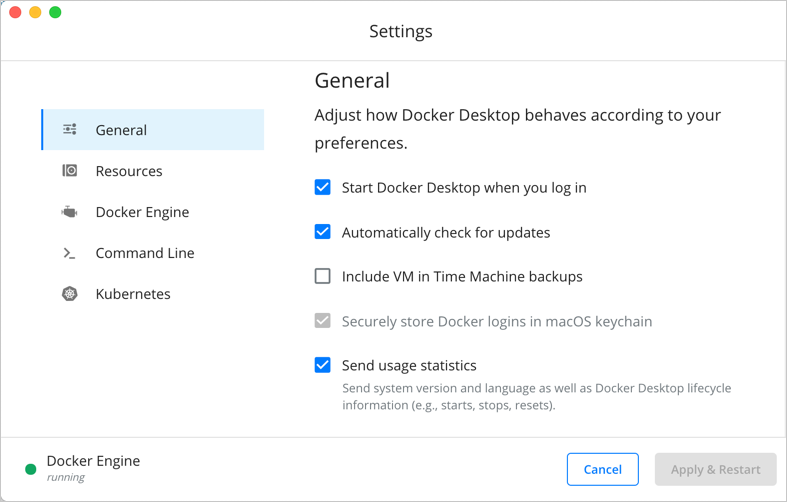Click the Resources disk icon
This screenshot has width=787, height=502.
[70, 171]
